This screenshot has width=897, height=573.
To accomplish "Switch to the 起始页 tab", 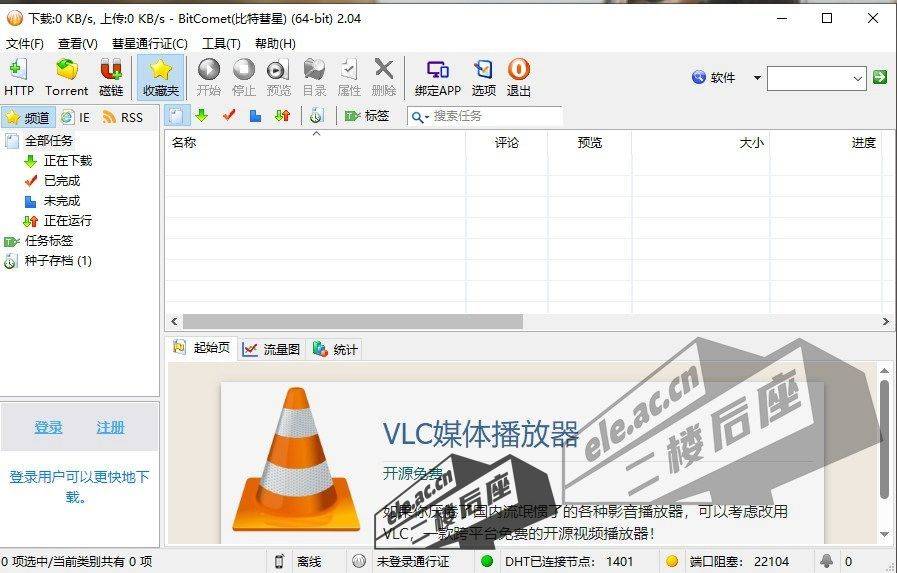I will pos(202,348).
